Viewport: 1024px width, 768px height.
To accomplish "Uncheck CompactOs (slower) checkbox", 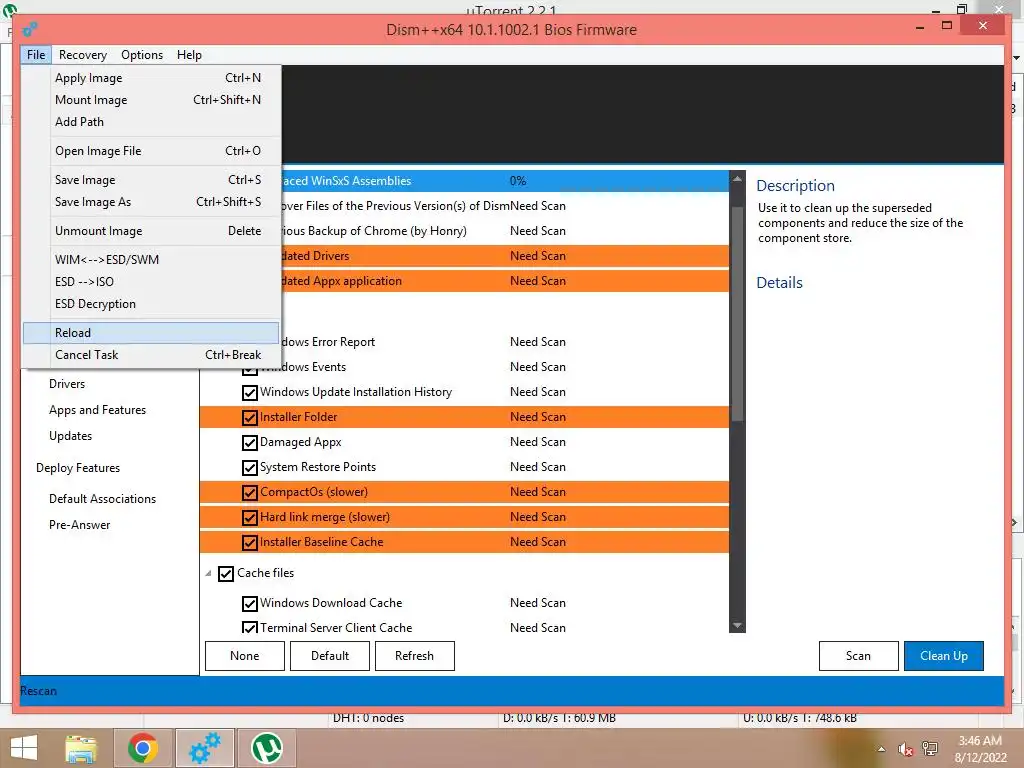I will (x=249, y=492).
